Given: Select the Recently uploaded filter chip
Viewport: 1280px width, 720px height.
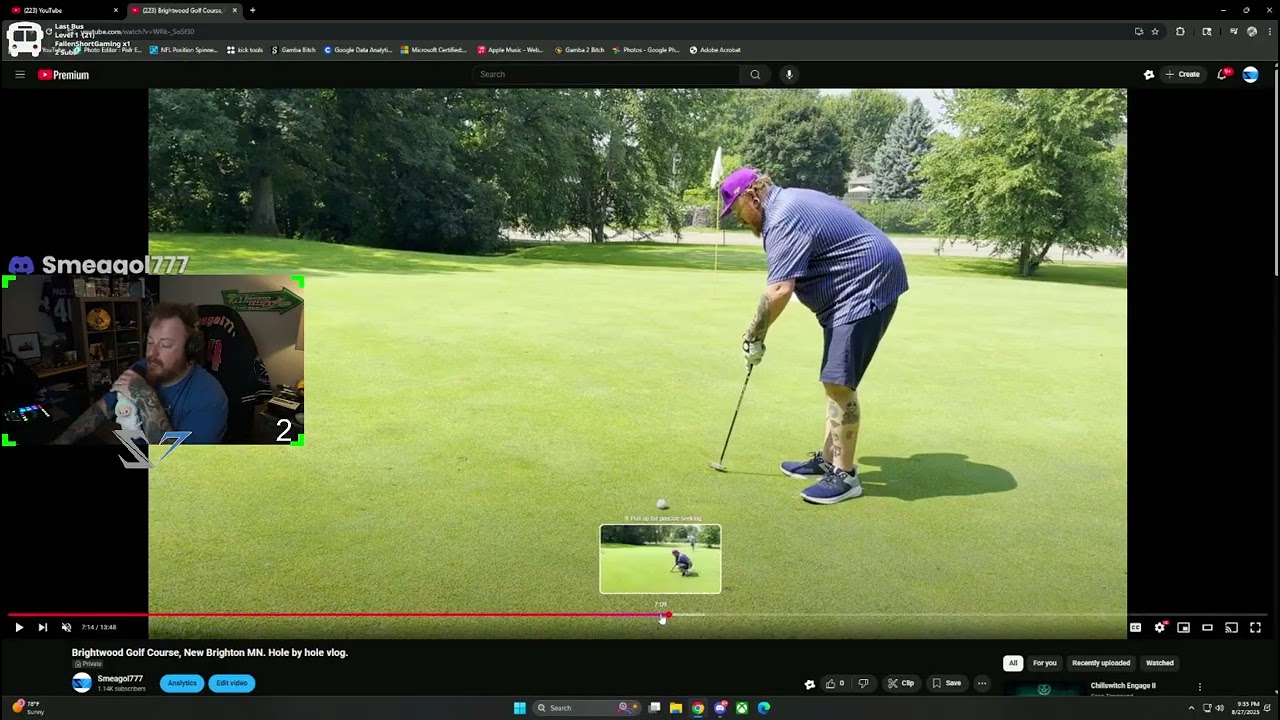Looking at the screenshot, I should [x=1101, y=663].
